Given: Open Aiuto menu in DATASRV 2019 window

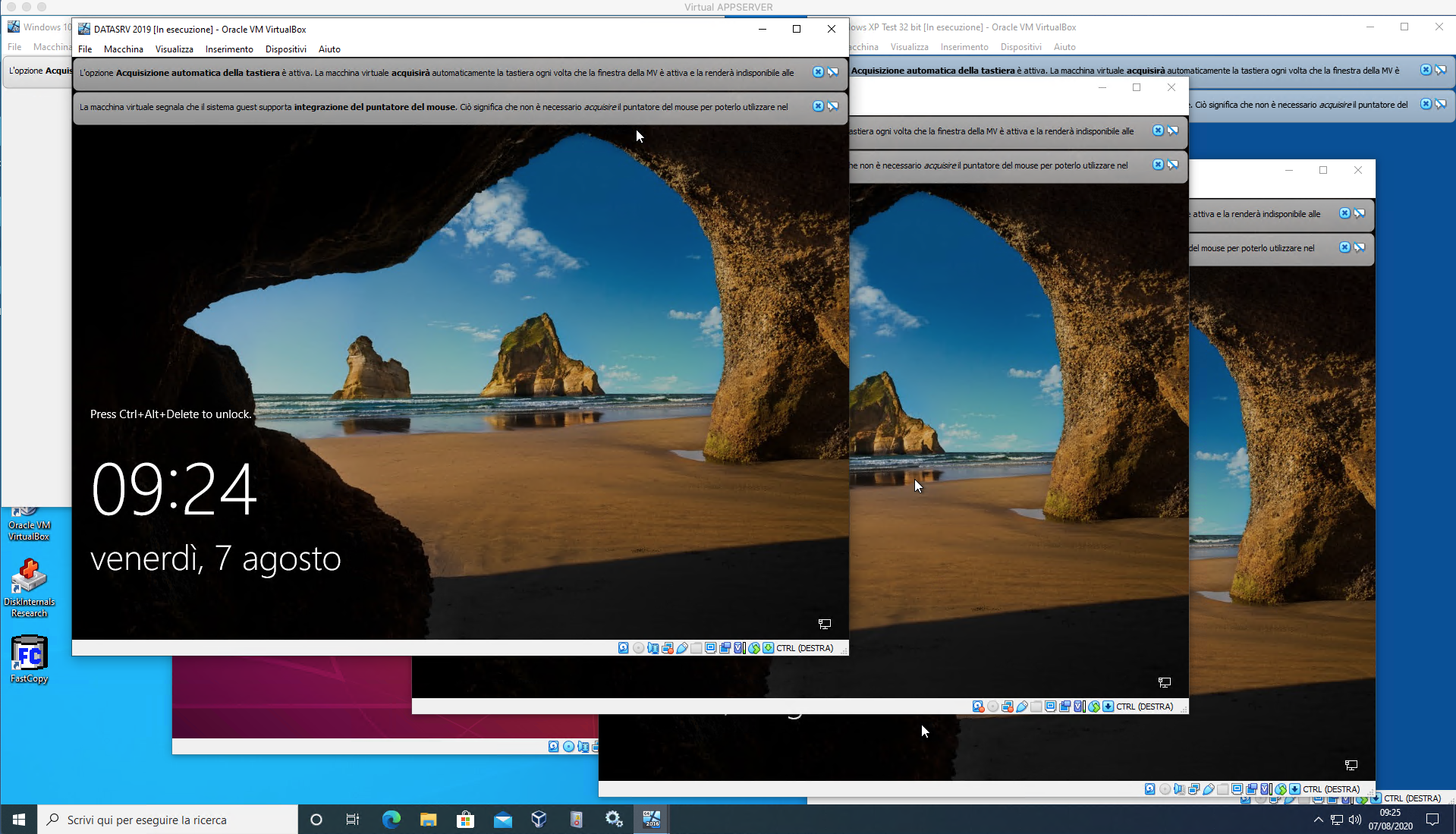Looking at the screenshot, I should pyautogui.click(x=329, y=49).
